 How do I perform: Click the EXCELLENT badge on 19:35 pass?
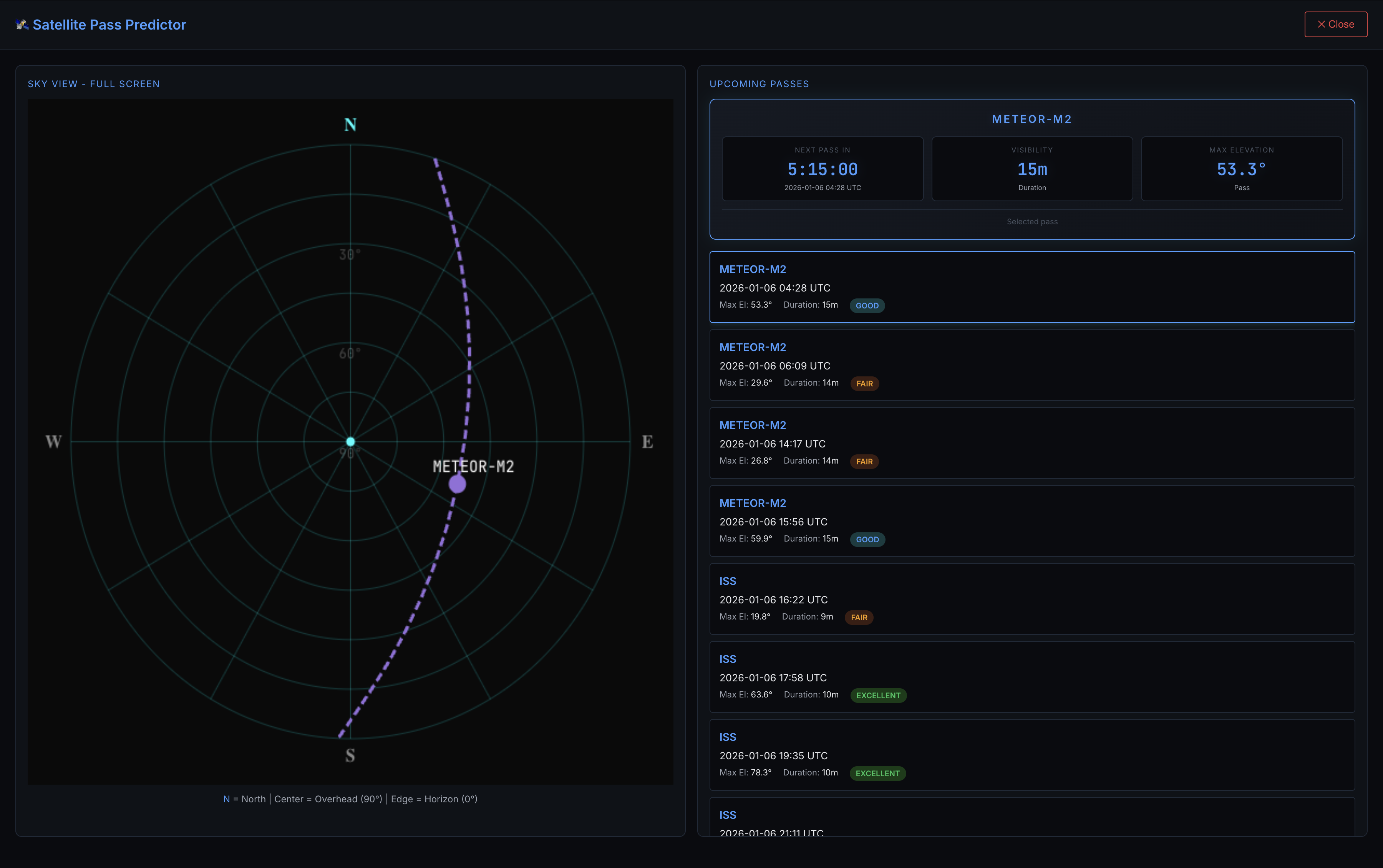(x=877, y=773)
